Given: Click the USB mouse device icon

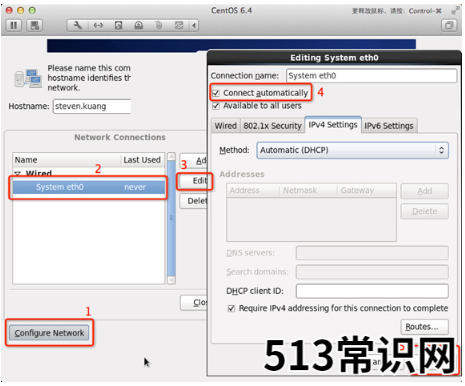Looking at the screenshot, I should pyautogui.click(x=159, y=25).
